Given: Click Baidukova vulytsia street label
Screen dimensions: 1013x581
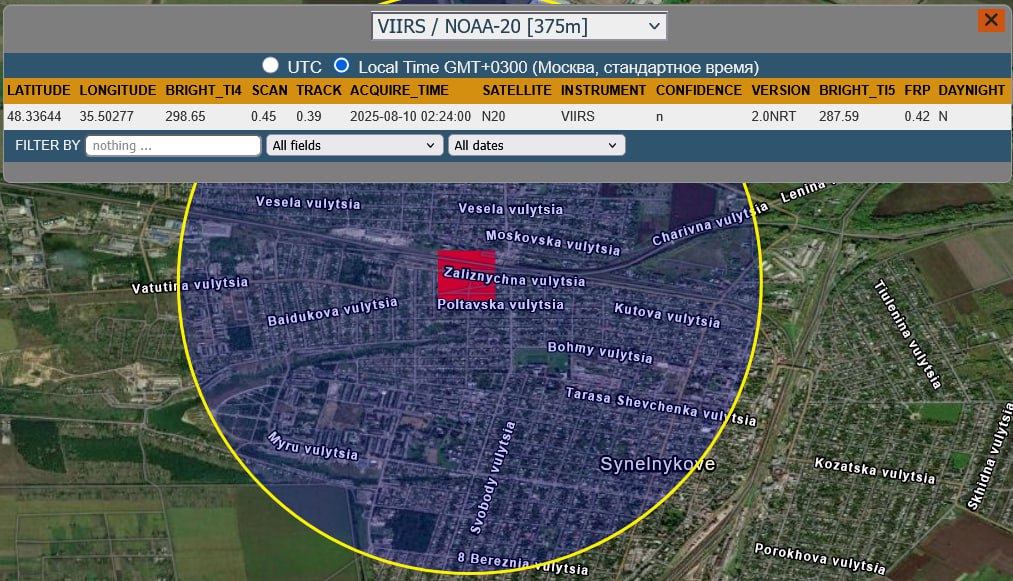Looking at the screenshot, I should (x=333, y=312).
